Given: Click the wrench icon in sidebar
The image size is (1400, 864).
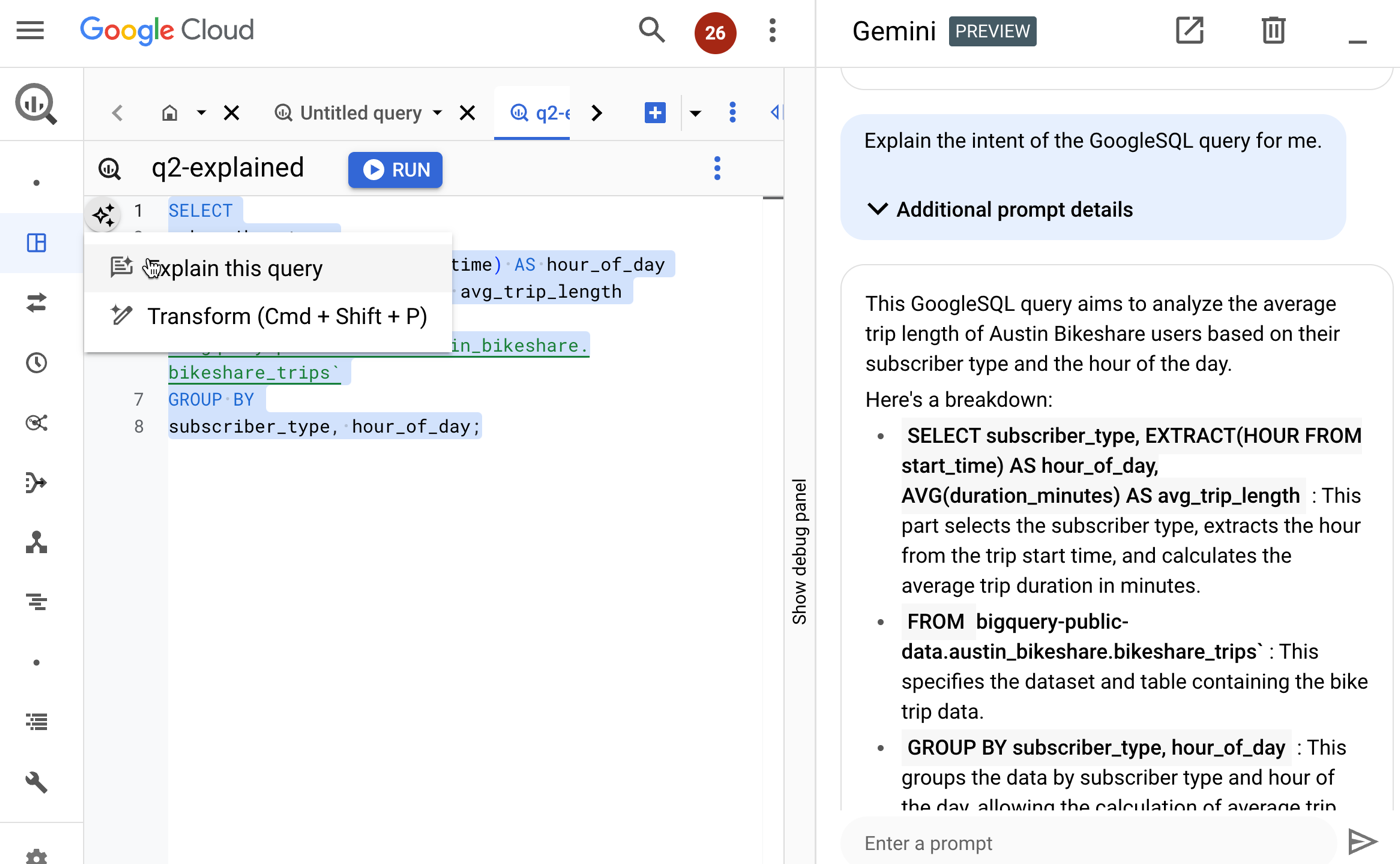Looking at the screenshot, I should pyautogui.click(x=37, y=782).
